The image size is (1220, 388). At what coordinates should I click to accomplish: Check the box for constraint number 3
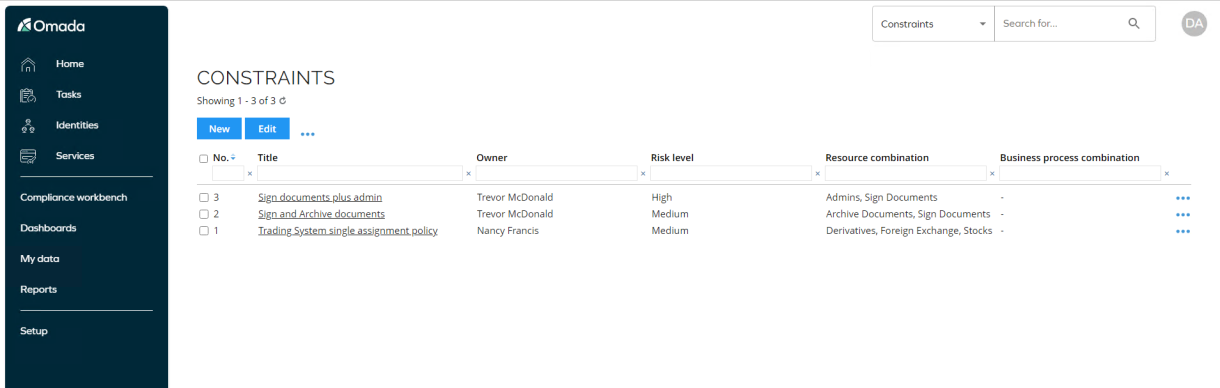click(x=204, y=198)
